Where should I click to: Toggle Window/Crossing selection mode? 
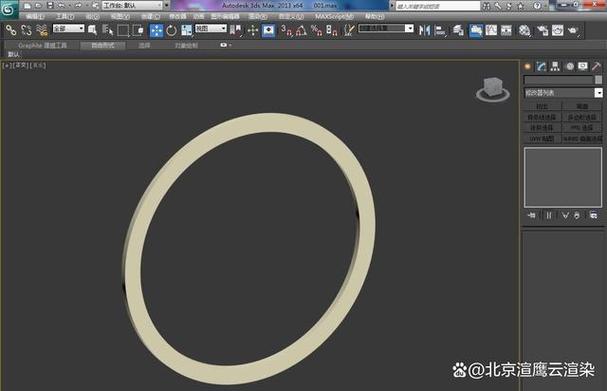coord(138,30)
